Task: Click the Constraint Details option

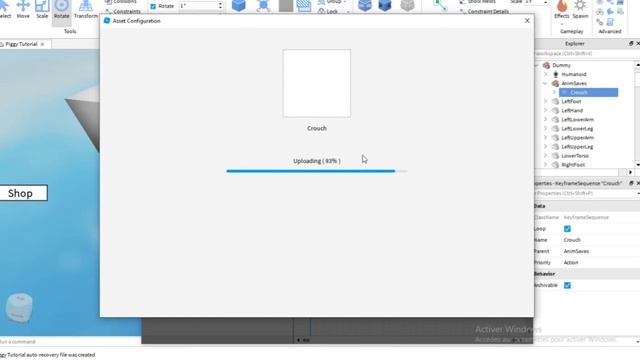Action: (x=484, y=11)
